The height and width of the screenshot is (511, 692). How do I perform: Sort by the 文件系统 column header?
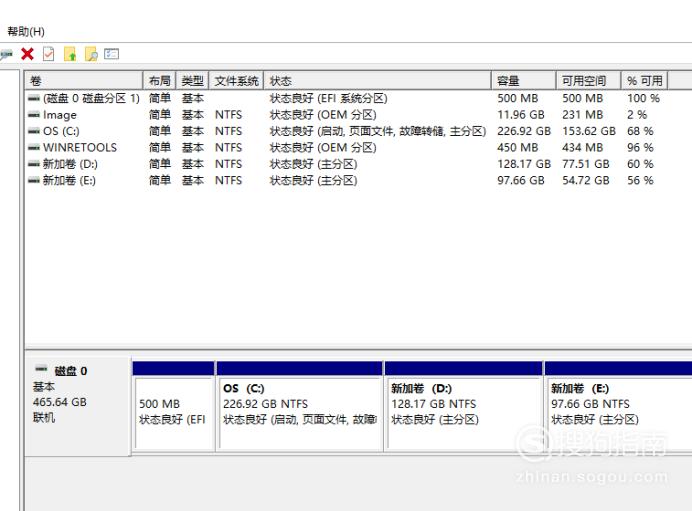point(237,81)
